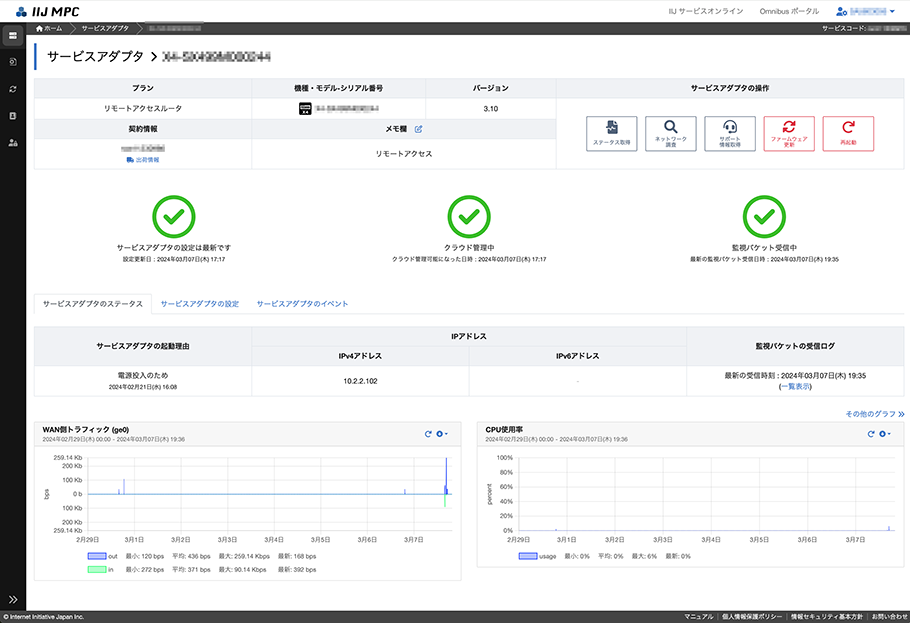Expand the sidebar with double chevron
Image resolution: width=910 pixels, height=623 pixels.
(13, 600)
